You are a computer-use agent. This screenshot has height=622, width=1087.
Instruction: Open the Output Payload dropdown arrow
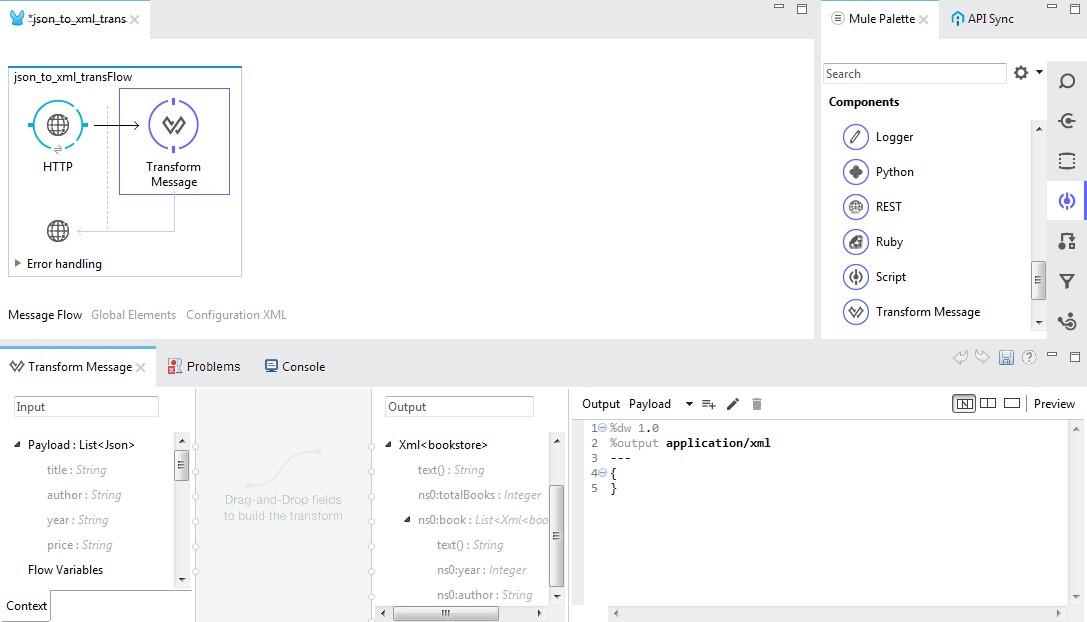pyautogui.click(x=689, y=404)
